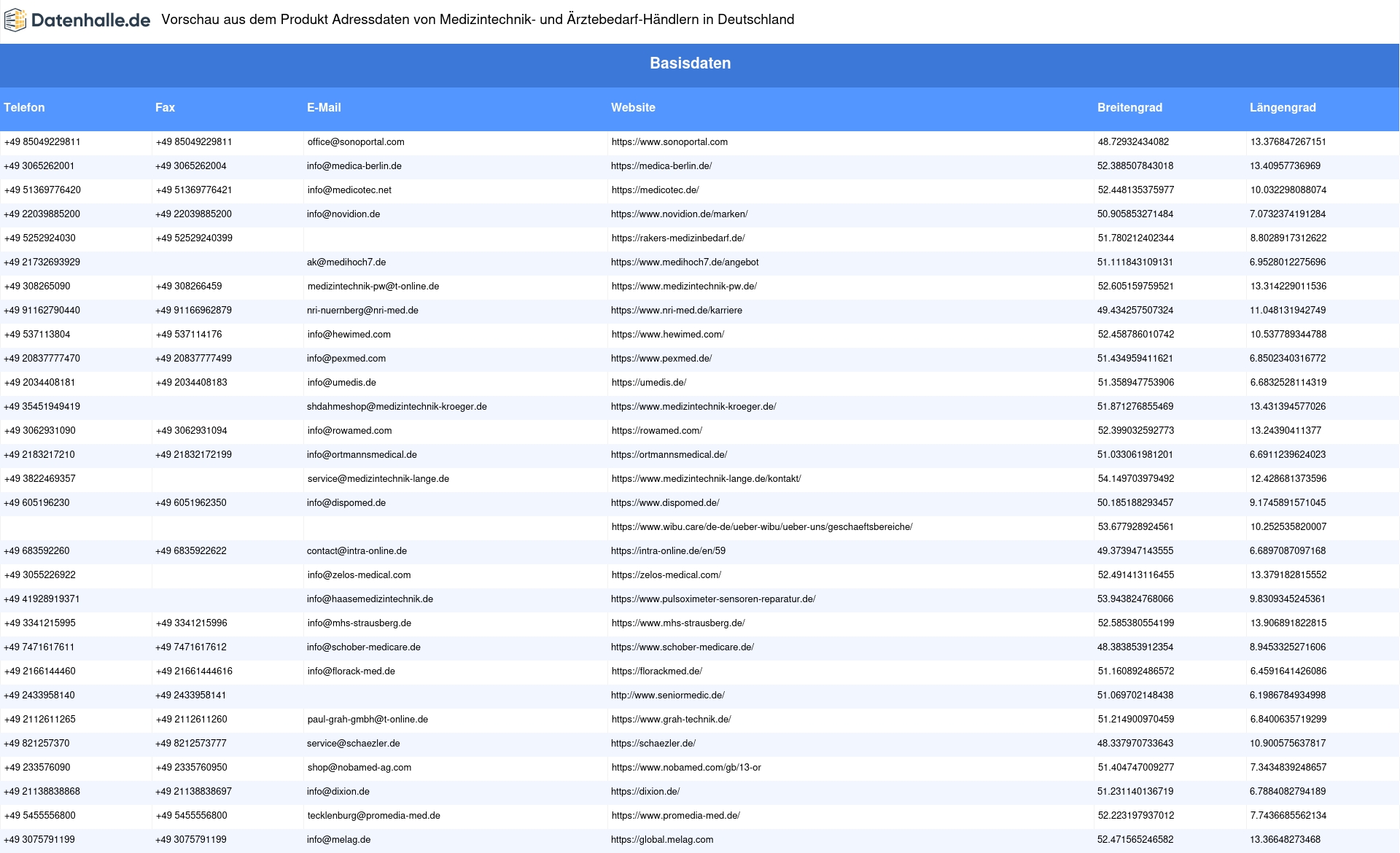Select email info@dispomed.de
The width and height of the screenshot is (1400, 853).
coord(346,503)
